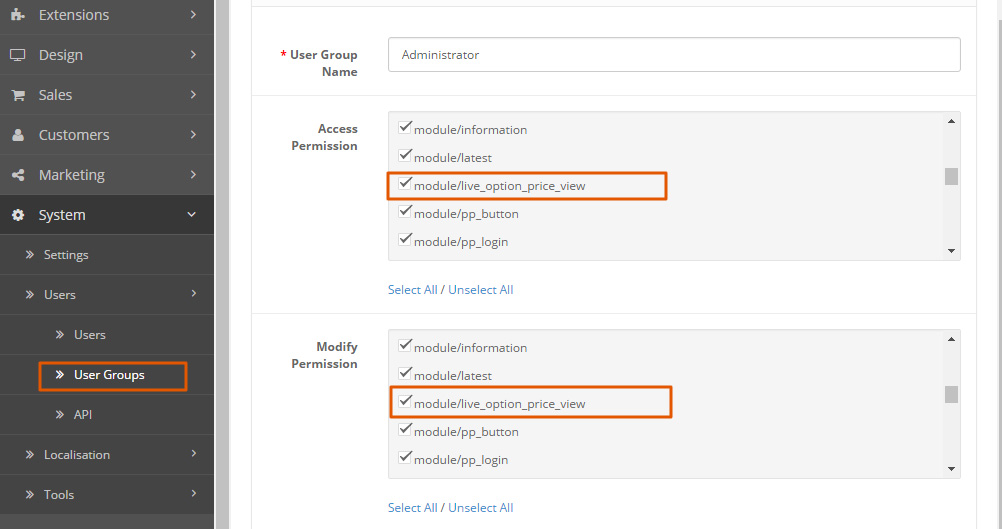
Task: Collapse the System menu chevron
Action: pos(192,214)
